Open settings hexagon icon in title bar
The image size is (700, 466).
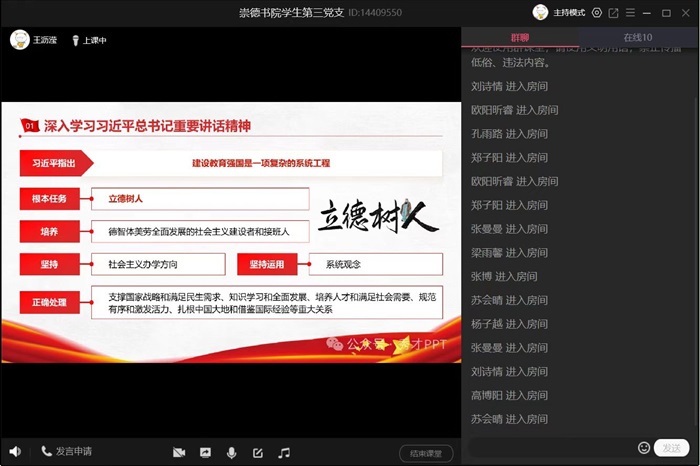click(597, 13)
